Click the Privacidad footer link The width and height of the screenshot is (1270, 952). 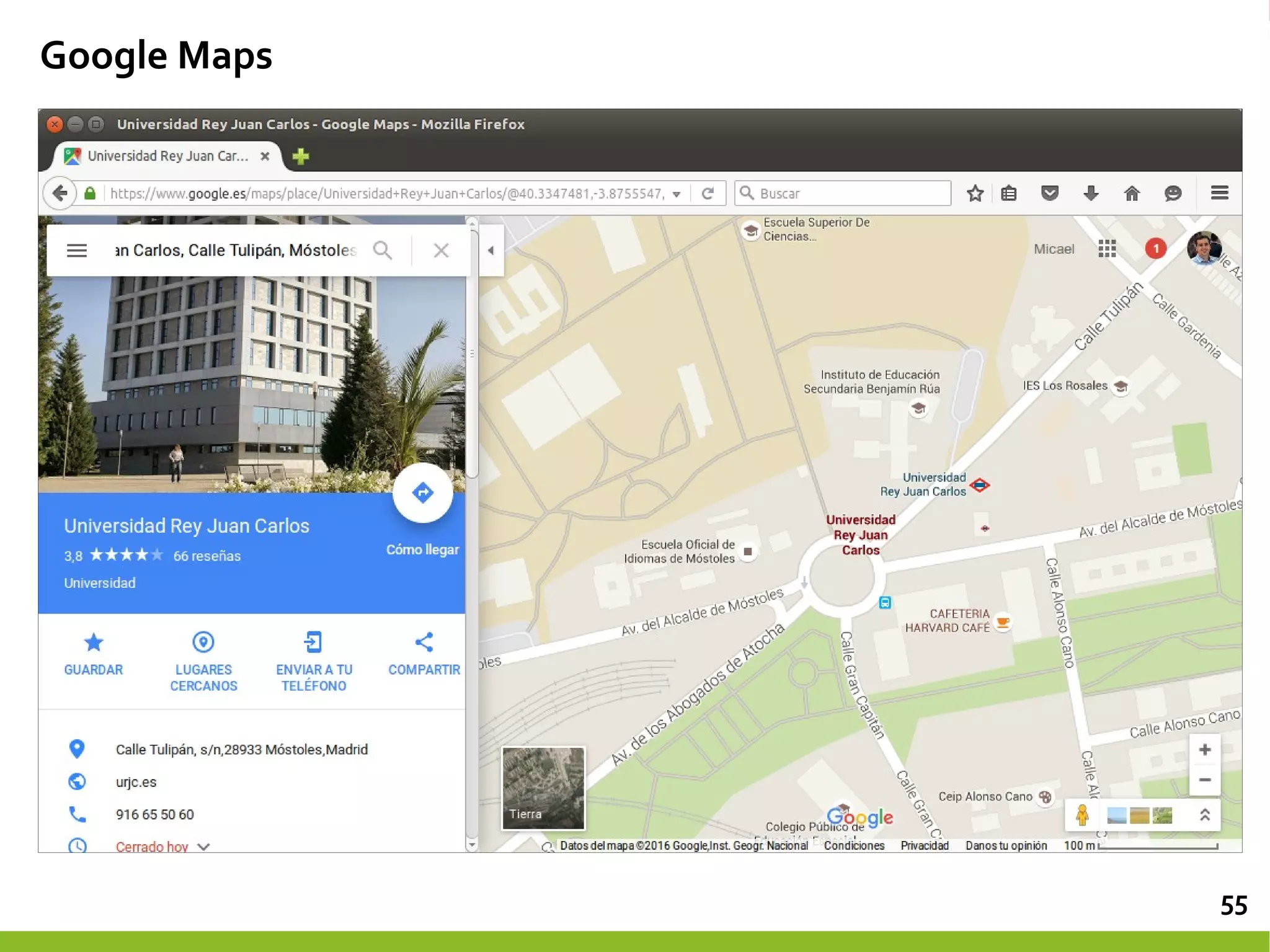(x=925, y=845)
